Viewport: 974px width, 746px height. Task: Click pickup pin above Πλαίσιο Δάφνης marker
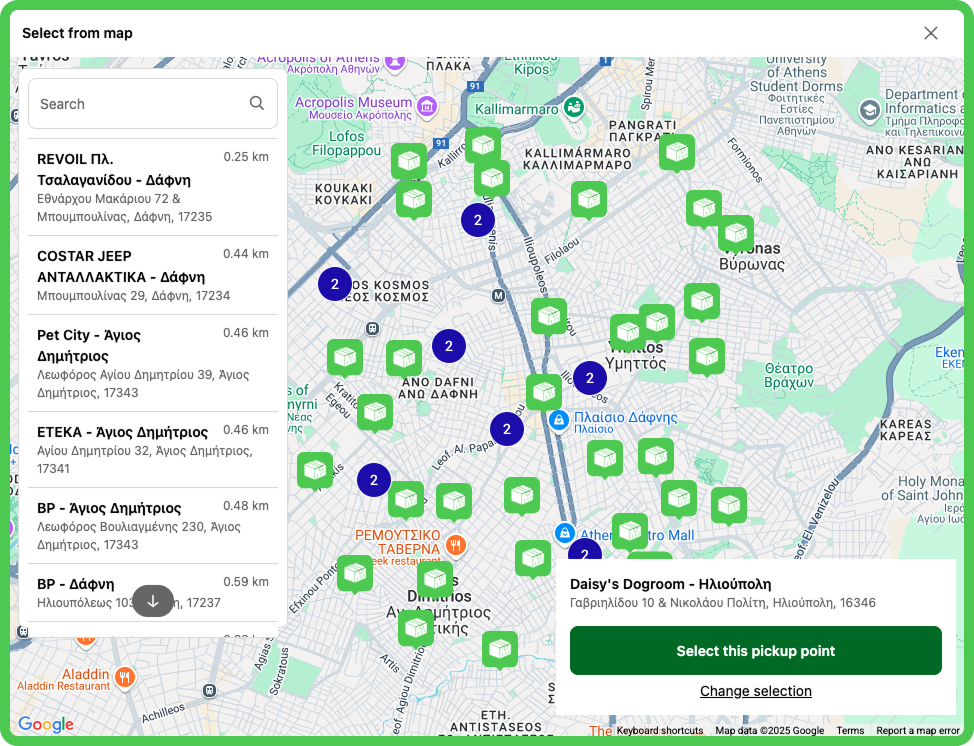[544, 393]
